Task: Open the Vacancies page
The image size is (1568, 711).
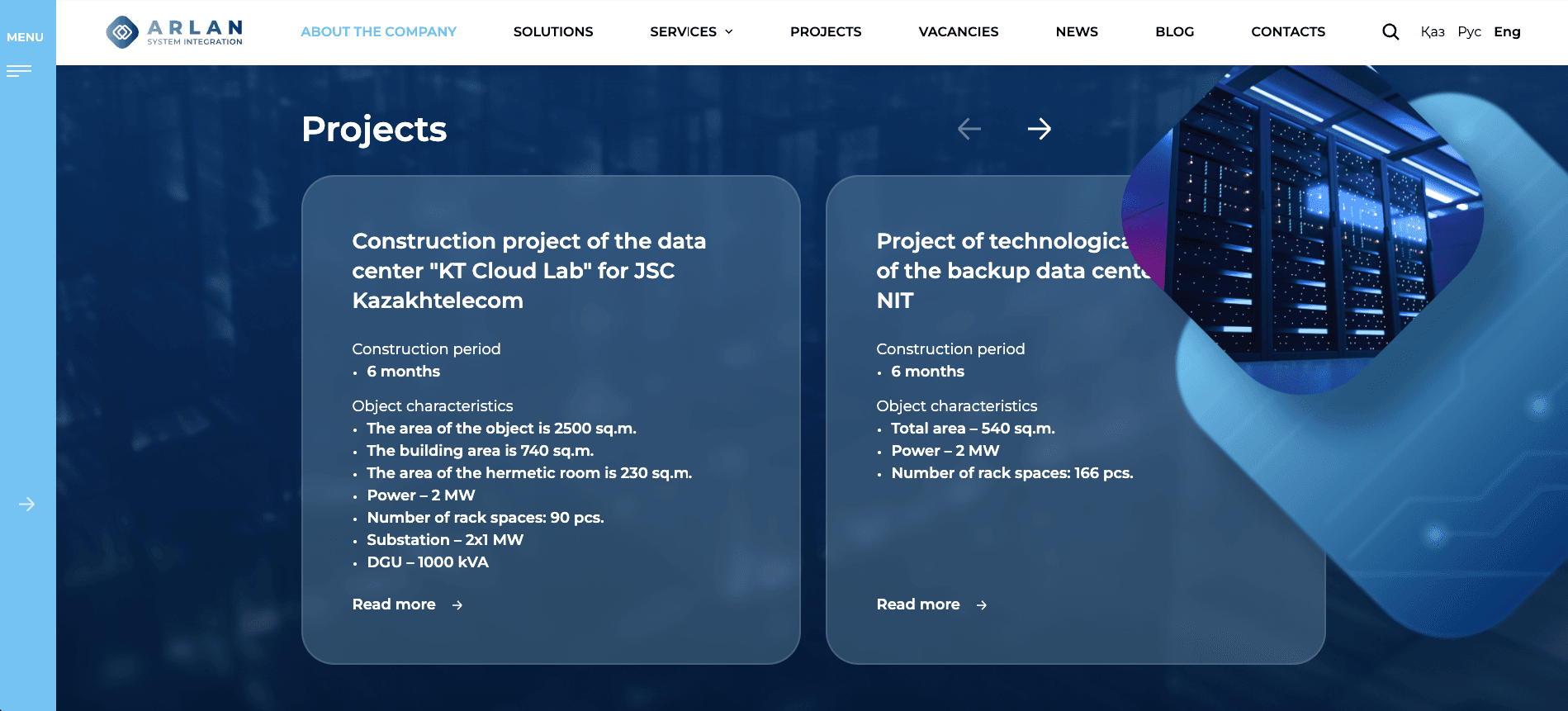Action: [x=959, y=31]
